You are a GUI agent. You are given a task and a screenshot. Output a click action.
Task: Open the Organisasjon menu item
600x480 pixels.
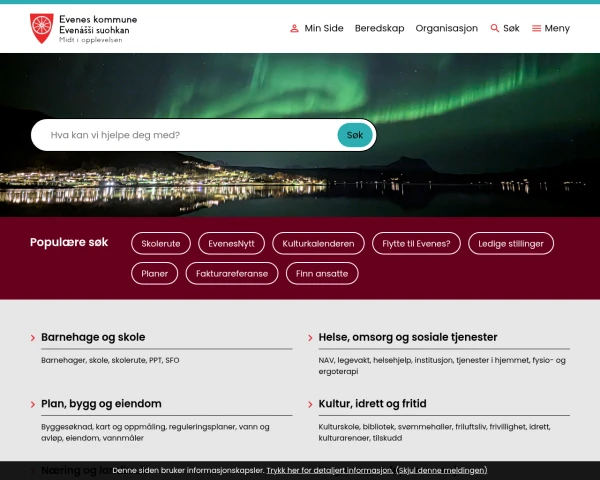click(447, 28)
